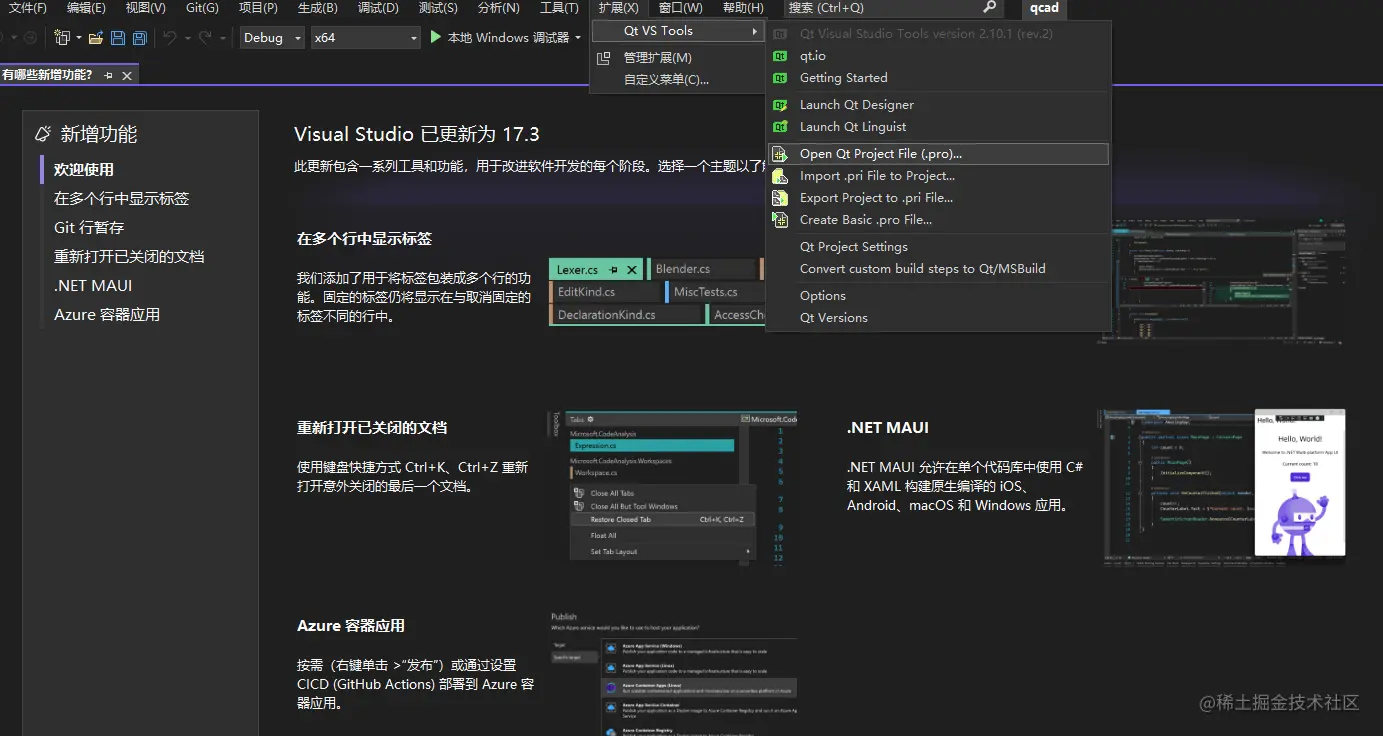
Task: Click the Redo arrow icon
Action: click(x=206, y=38)
